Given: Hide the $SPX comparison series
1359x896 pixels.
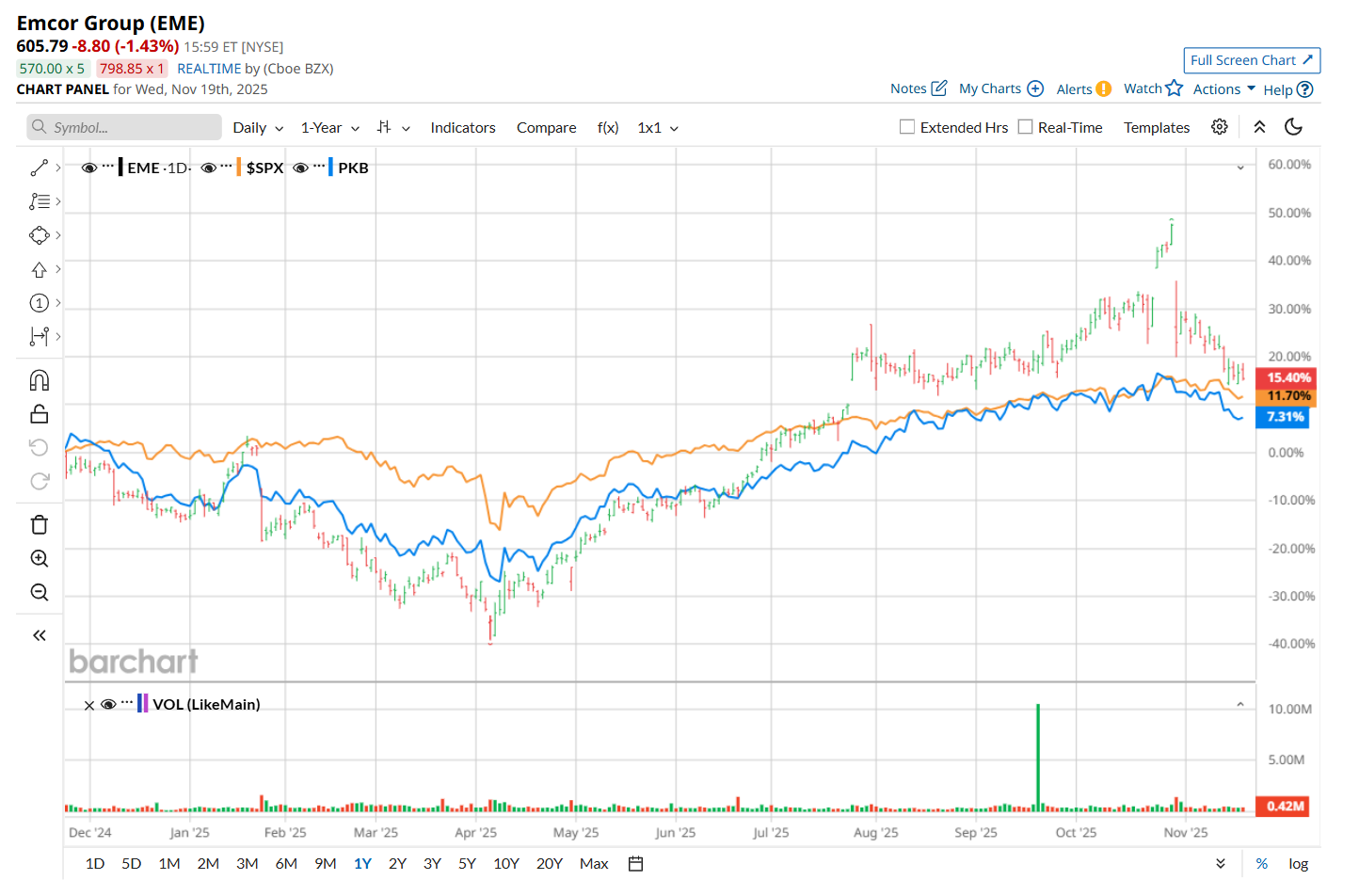Looking at the screenshot, I should click(x=208, y=168).
